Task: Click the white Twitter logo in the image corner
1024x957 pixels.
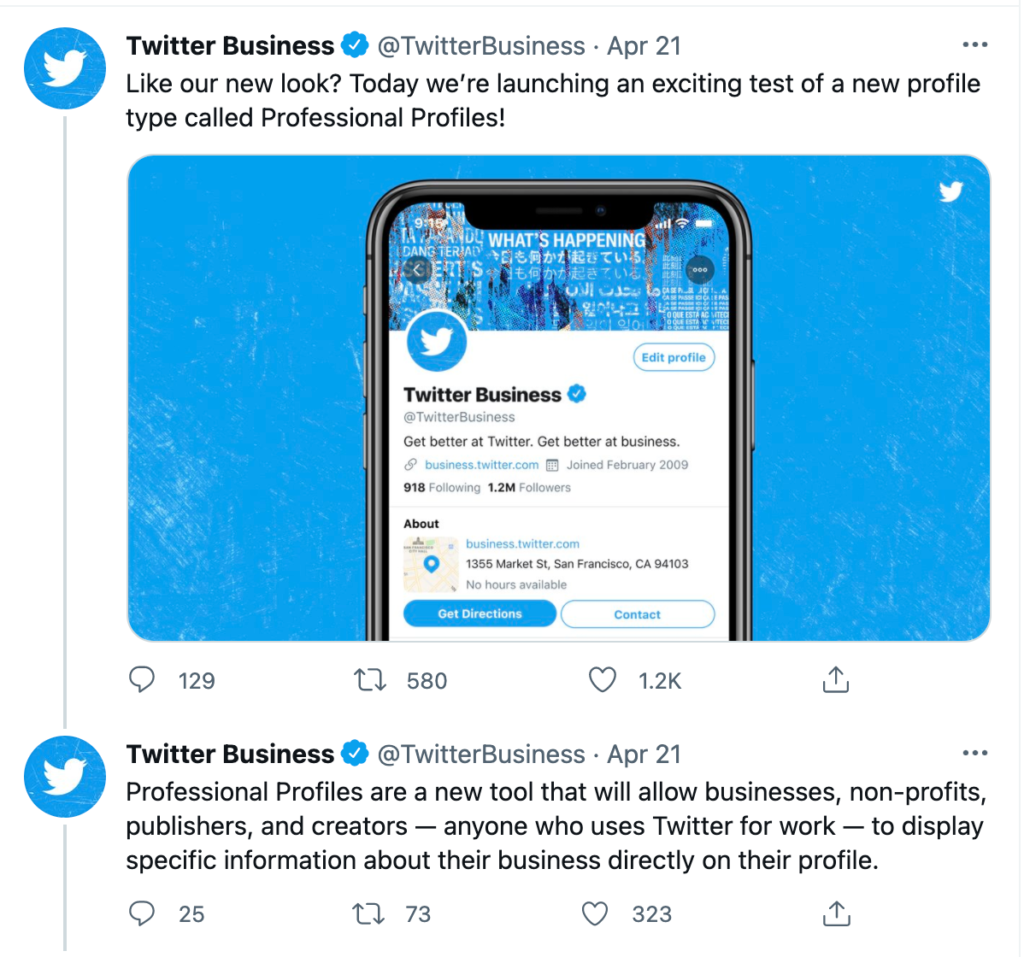Action: tap(950, 191)
